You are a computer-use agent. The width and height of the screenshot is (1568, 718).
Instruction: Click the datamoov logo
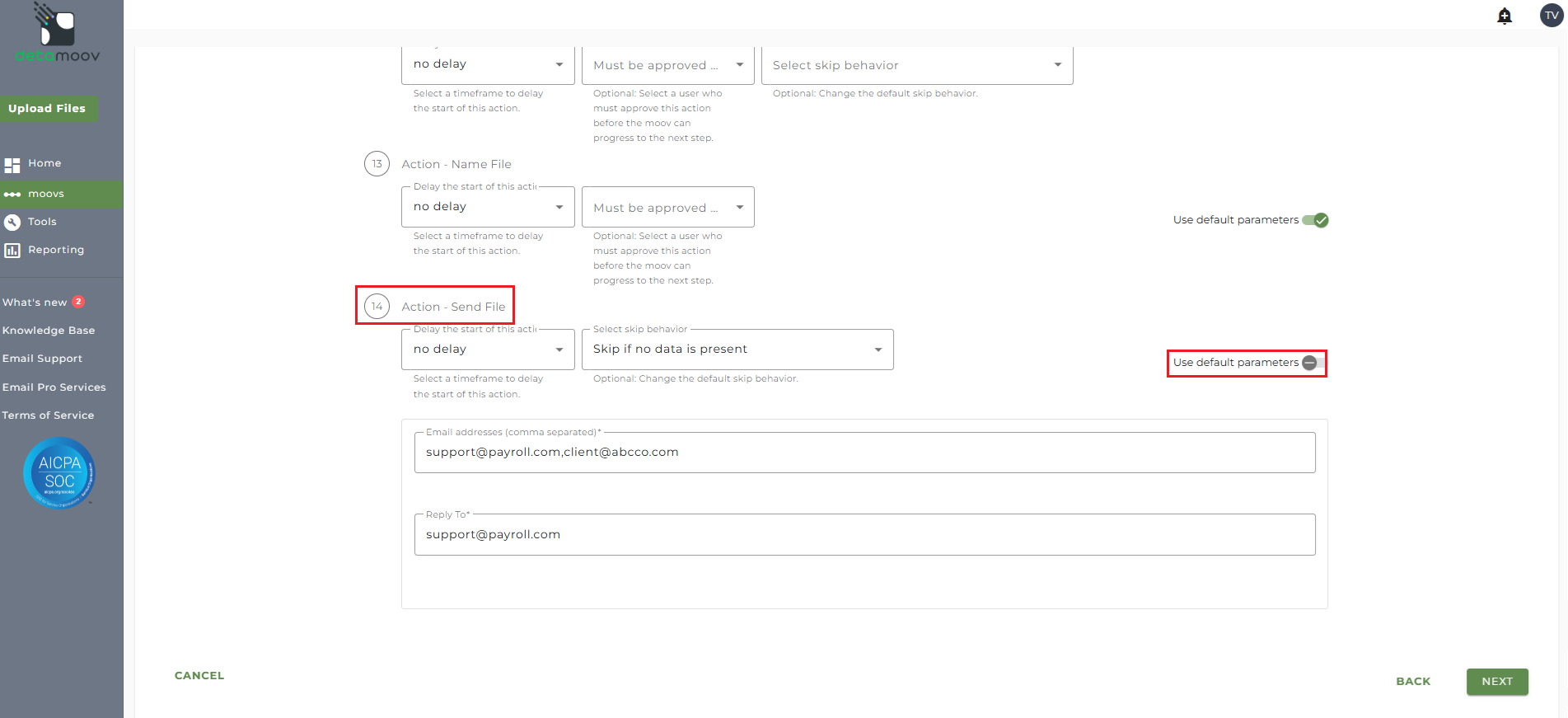coord(58,34)
